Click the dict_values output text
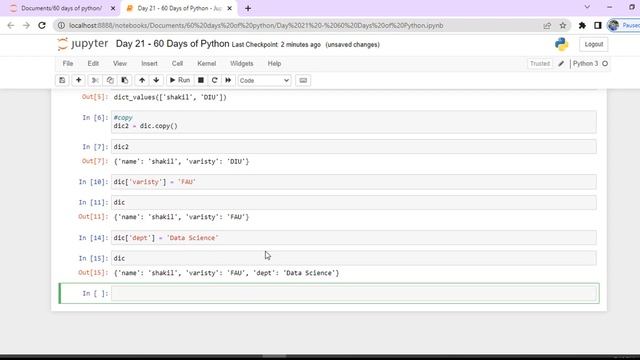The image size is (640, 360). coord(170,97)
